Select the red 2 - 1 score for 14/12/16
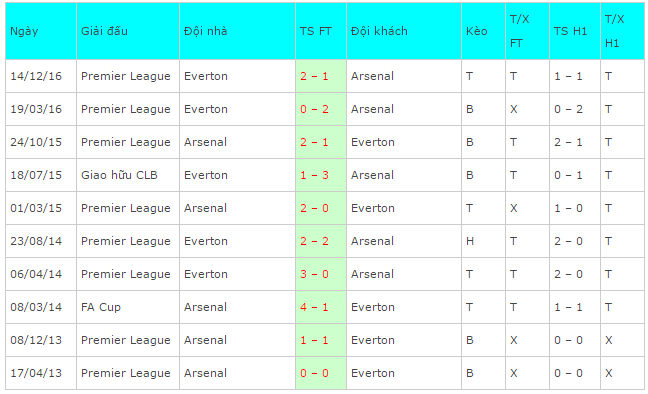Viewport: 648px width, 394px height. [x=314, y=76]
